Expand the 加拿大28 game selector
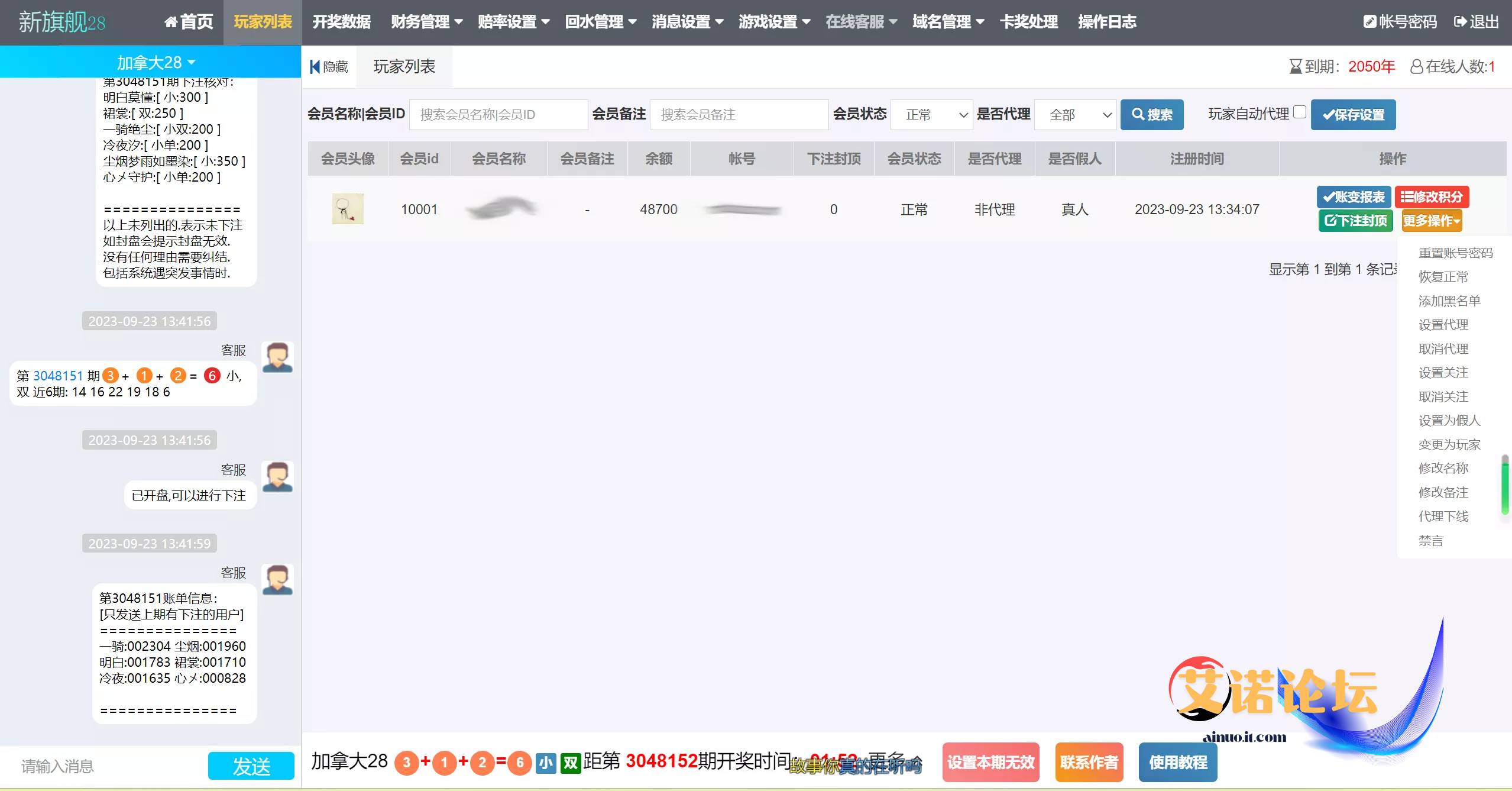This screenshot has height=791, width=1512. pyautogui.click(x=156, y=62)
